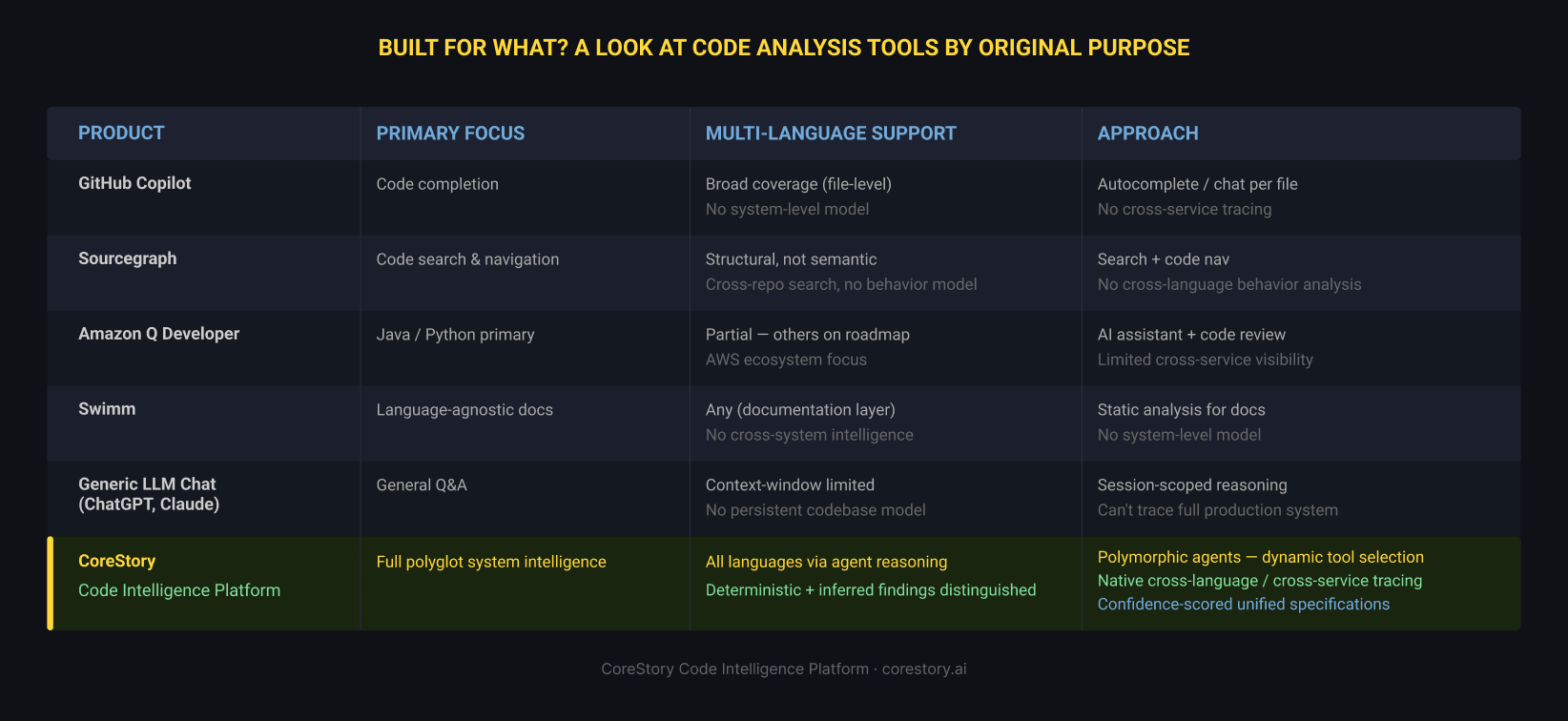
Task: Click Autocomplete / chat per file text
Action: 1198,184
